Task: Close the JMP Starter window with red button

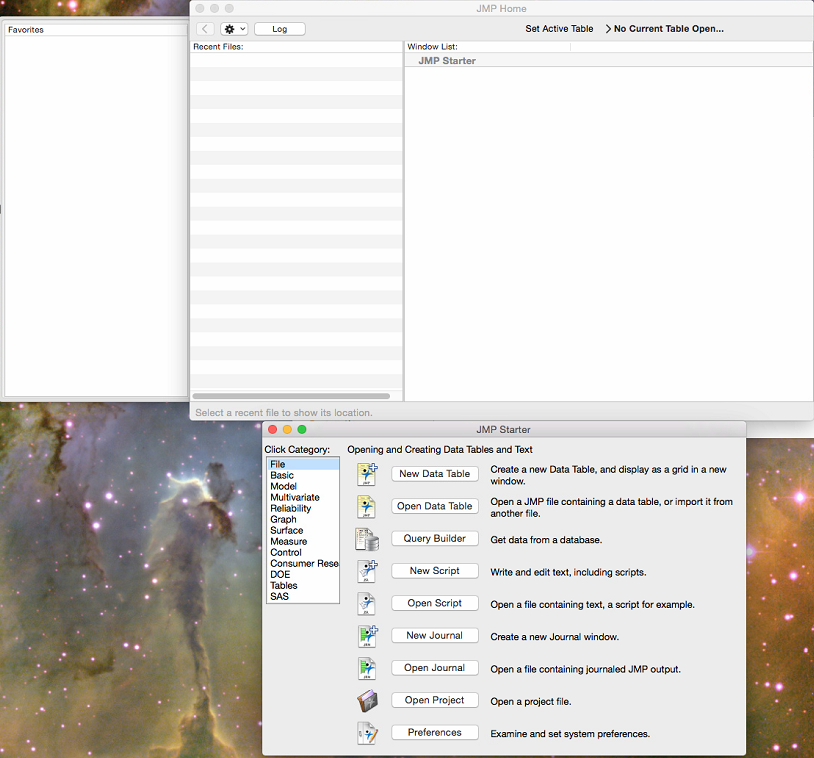Action: [x=273, y=429]
